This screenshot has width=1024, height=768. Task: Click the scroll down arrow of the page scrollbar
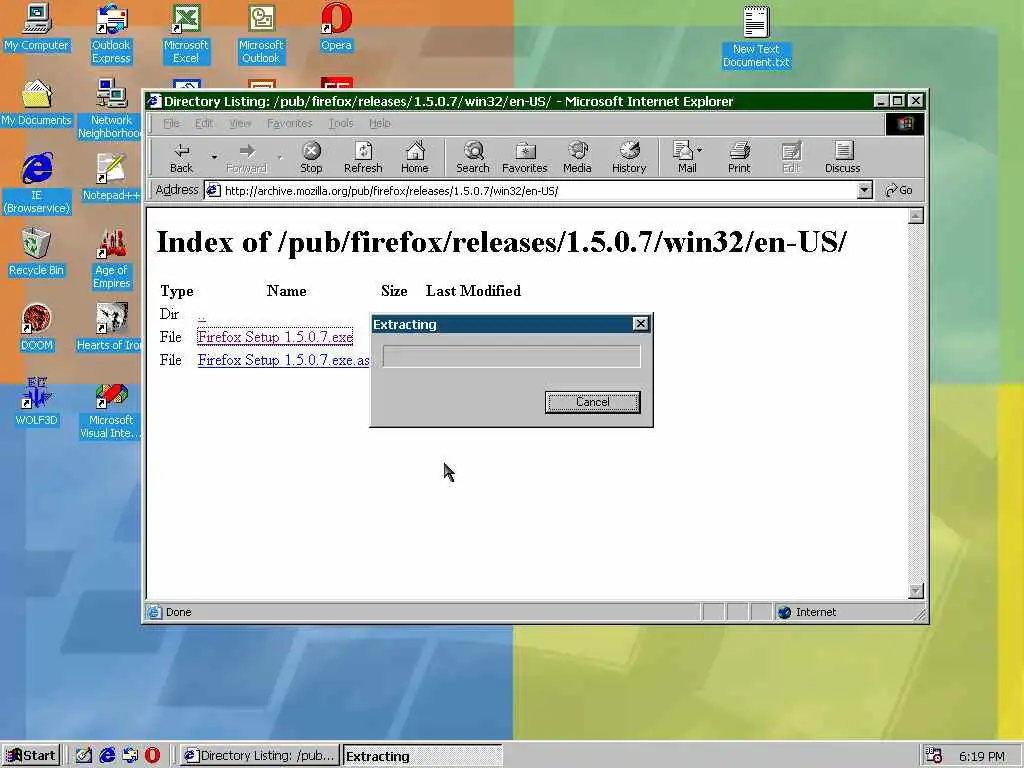[x=916, y=590]
